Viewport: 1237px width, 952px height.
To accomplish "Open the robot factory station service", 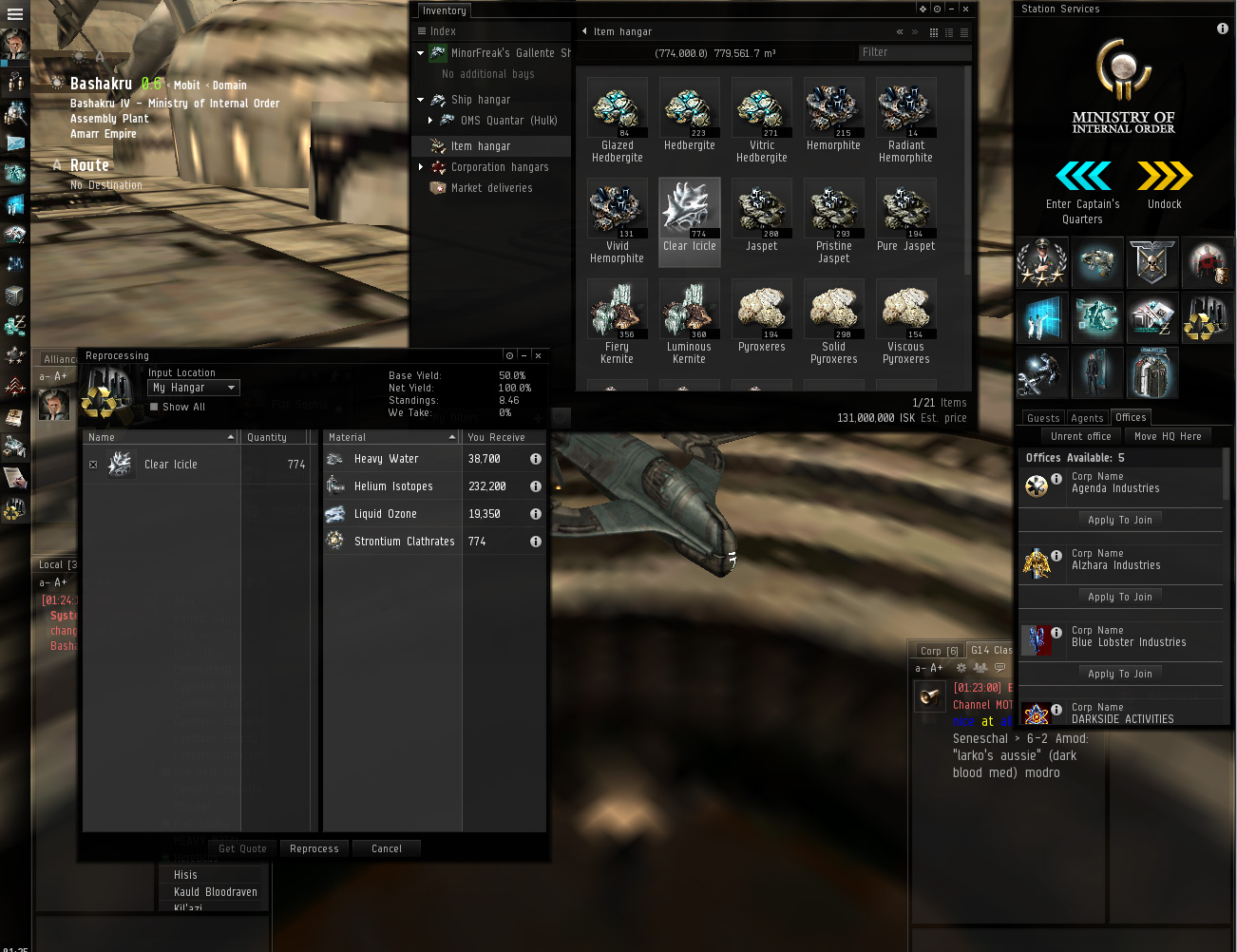I will click(1097, 318).
